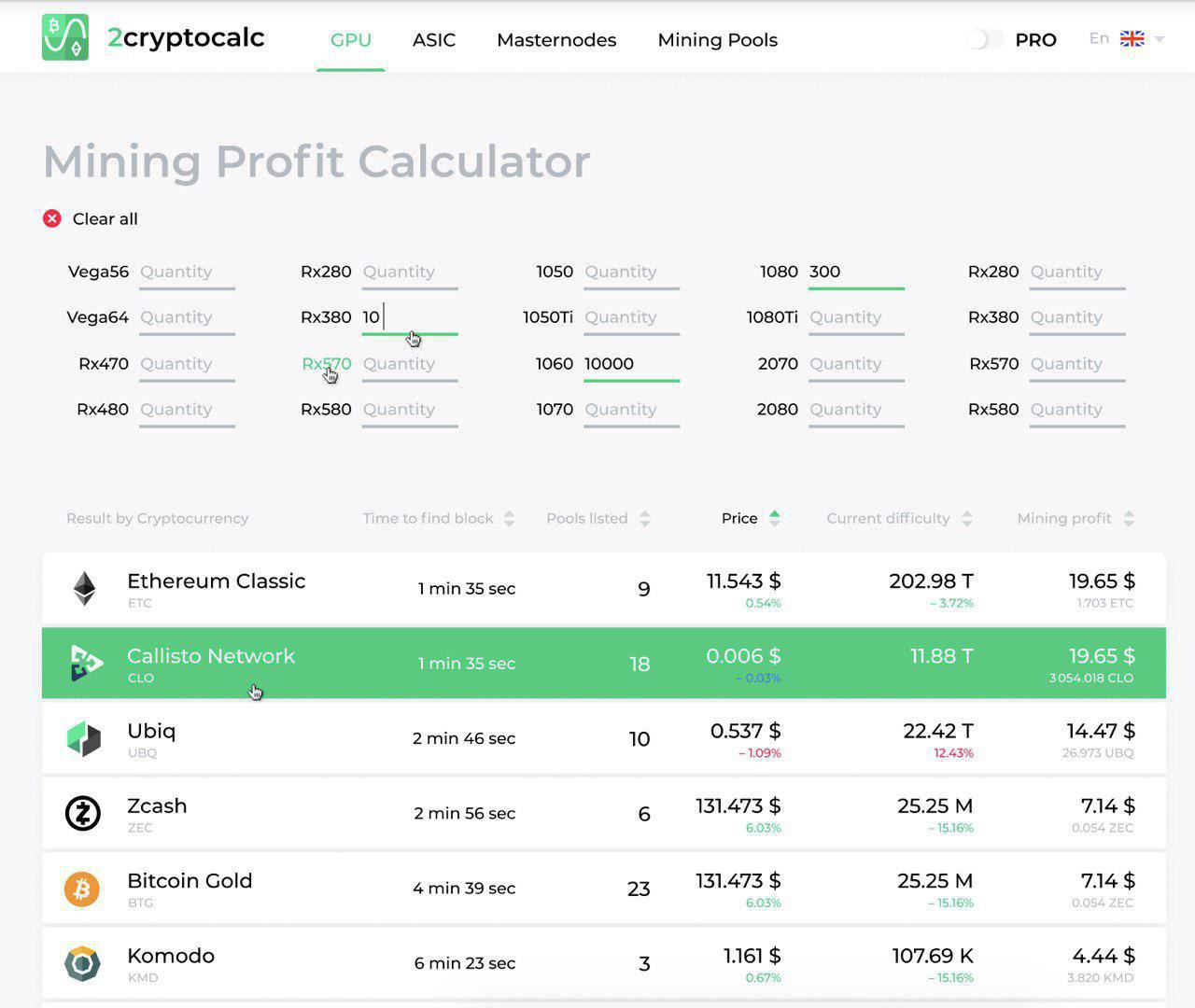
Task: Click the red Clear all X icon
Action: coord(52,218)
